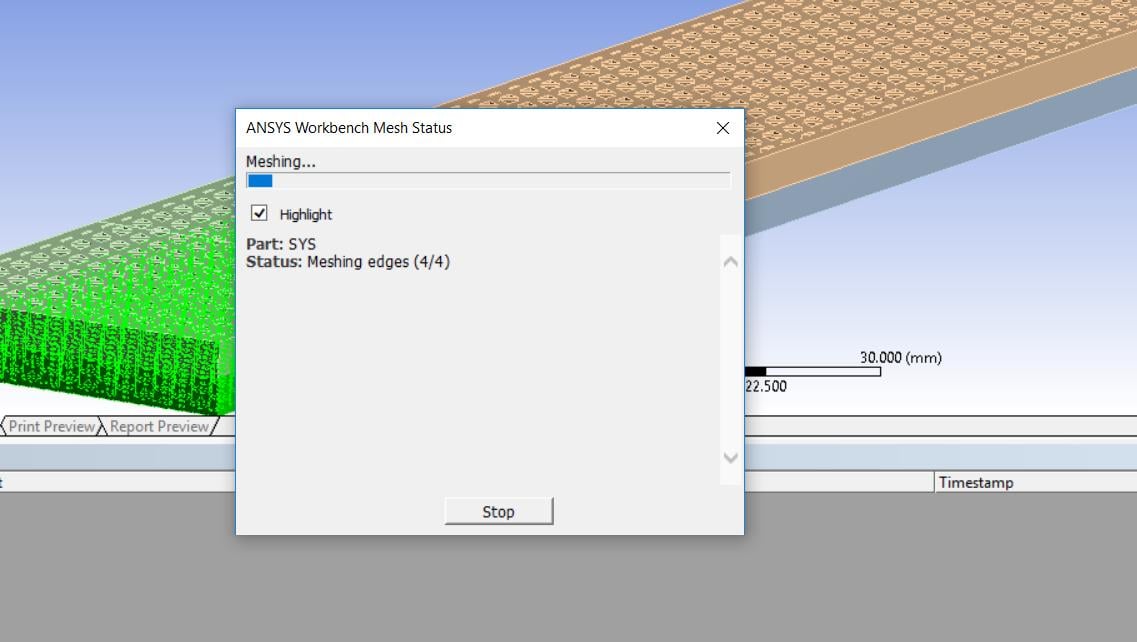The image size is (1137, 642).
Task: Click the ANSYS Workbench Mesh Status title
Action: click(349, 128)
